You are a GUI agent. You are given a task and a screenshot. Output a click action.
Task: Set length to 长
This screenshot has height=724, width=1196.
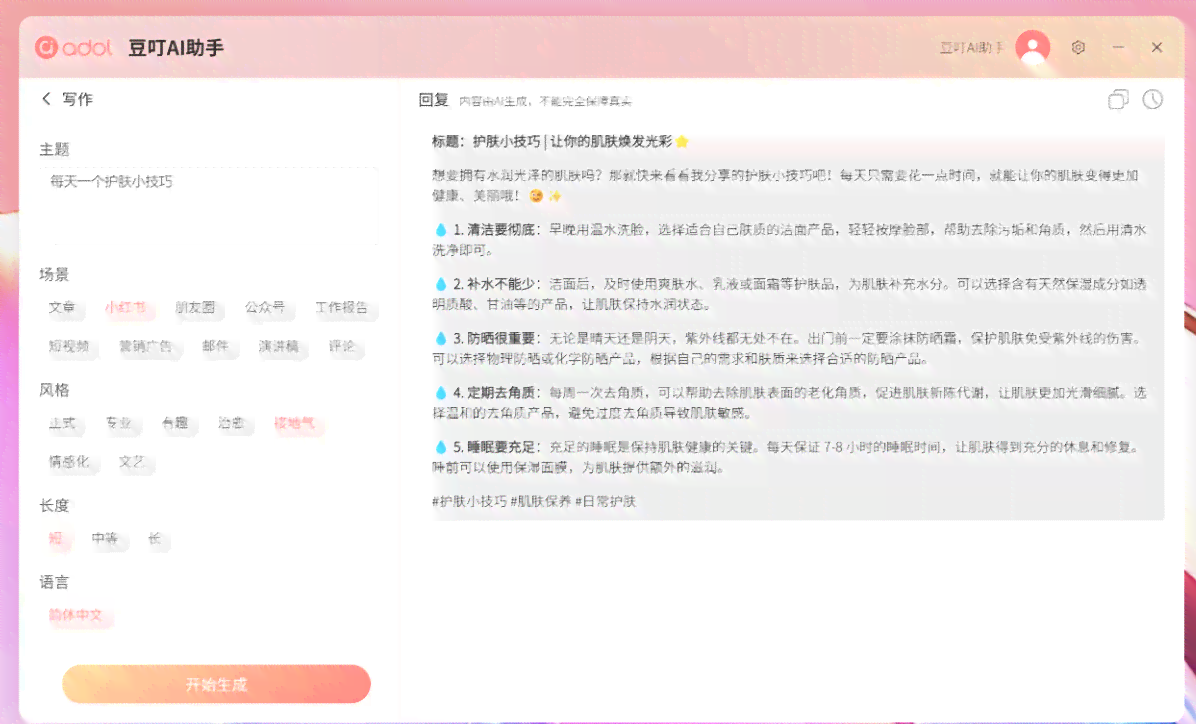[154, 539]
